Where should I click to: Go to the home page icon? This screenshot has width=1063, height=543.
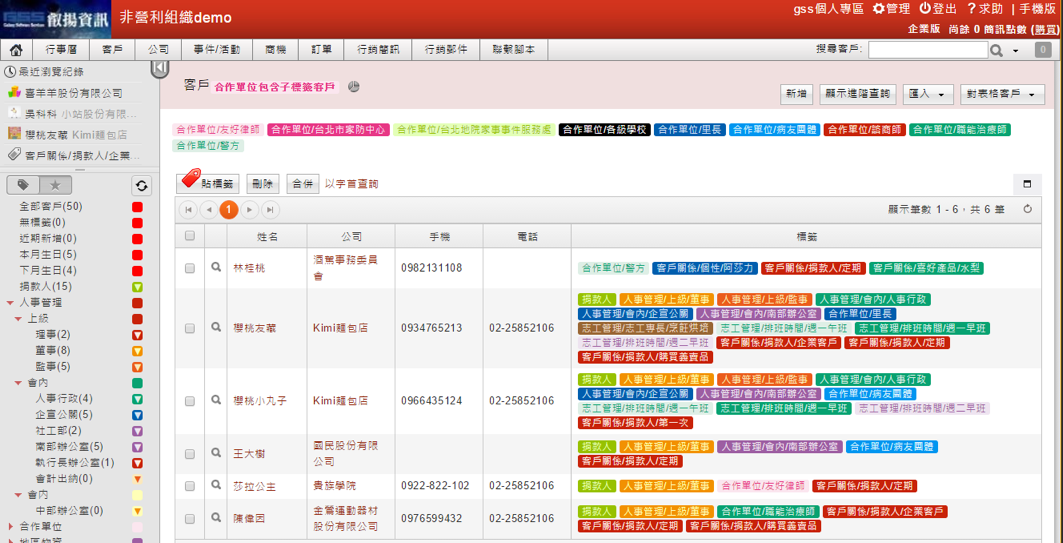[x=16, y=50]
